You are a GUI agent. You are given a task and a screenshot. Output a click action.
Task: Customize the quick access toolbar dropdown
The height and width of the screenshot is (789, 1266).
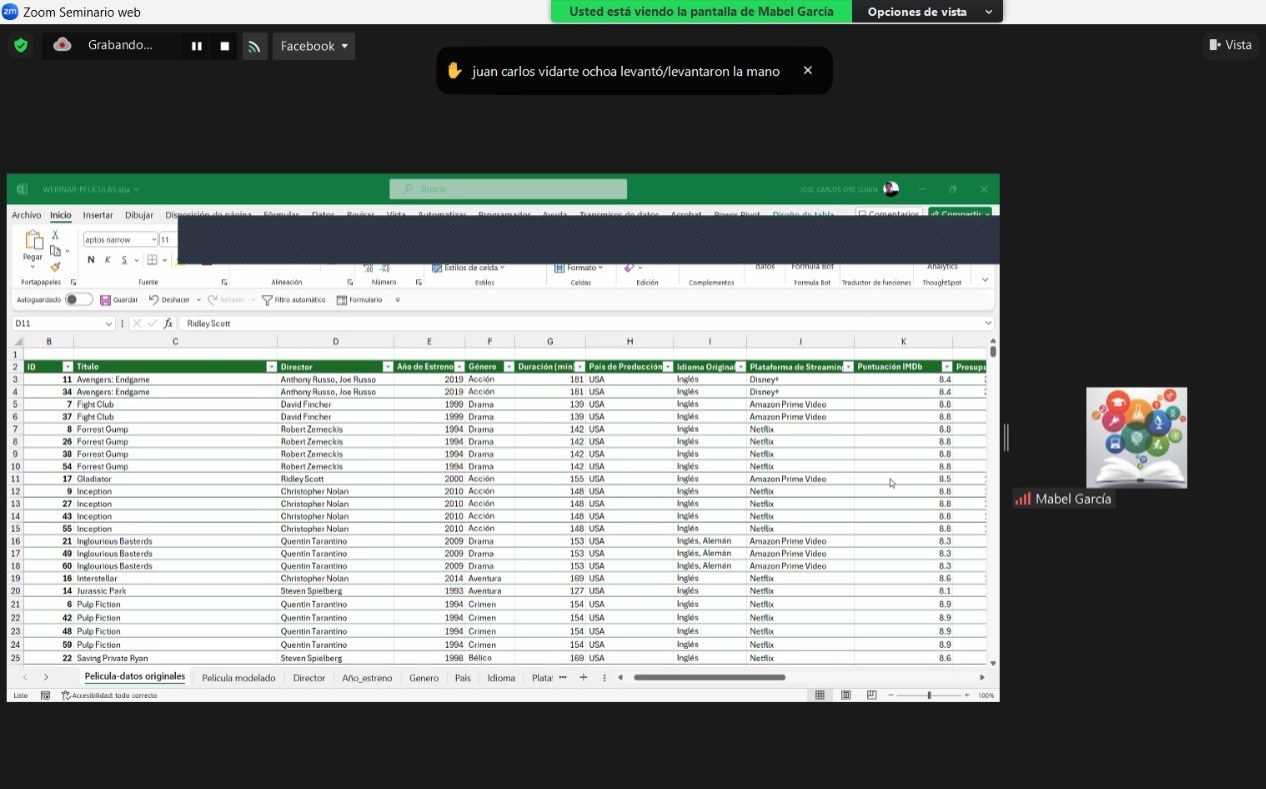coord(398,300)
